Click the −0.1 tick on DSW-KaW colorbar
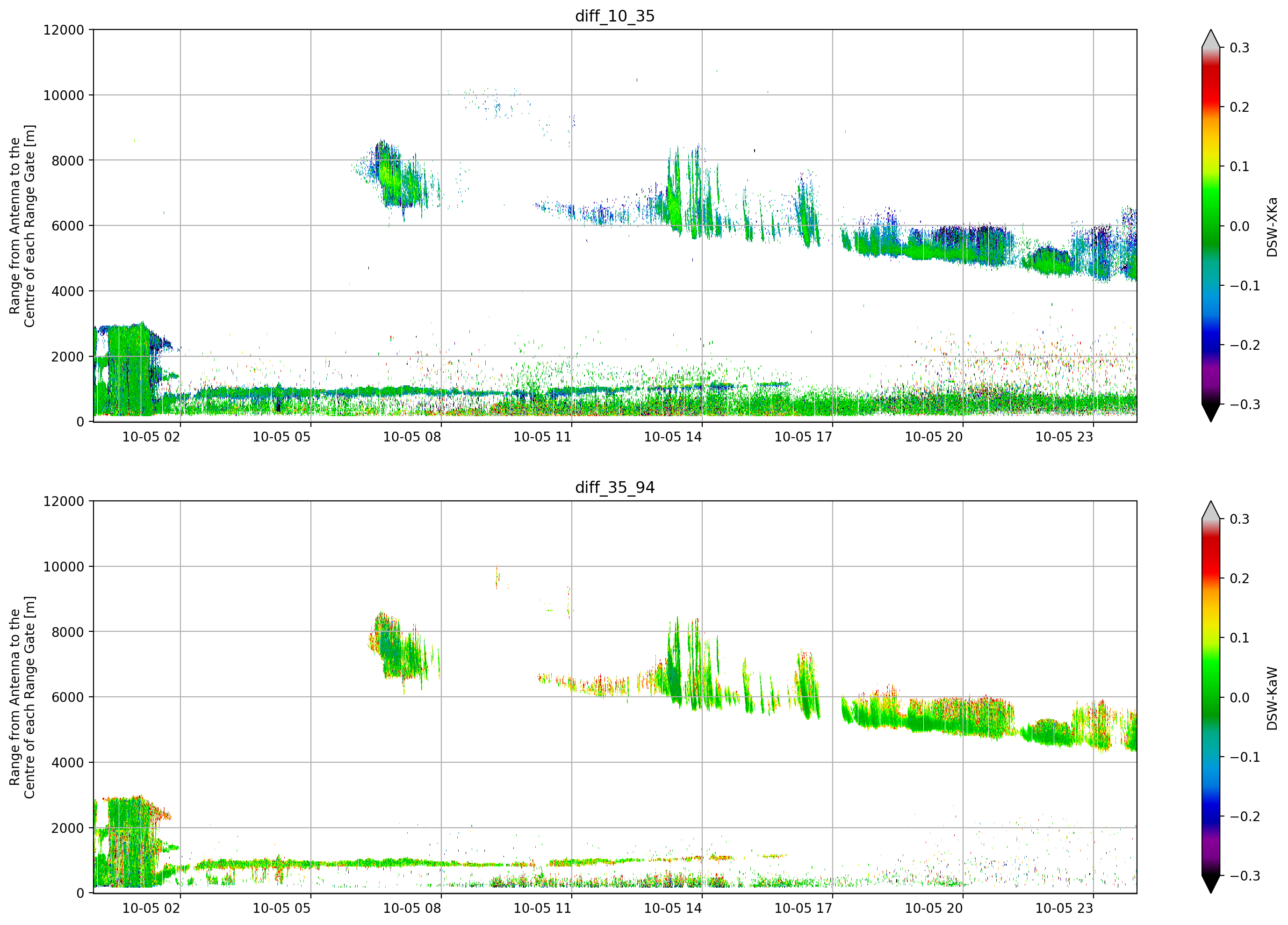This screenshot has width=1288, height=925. pyautogui.click(x=1245, y=757)
